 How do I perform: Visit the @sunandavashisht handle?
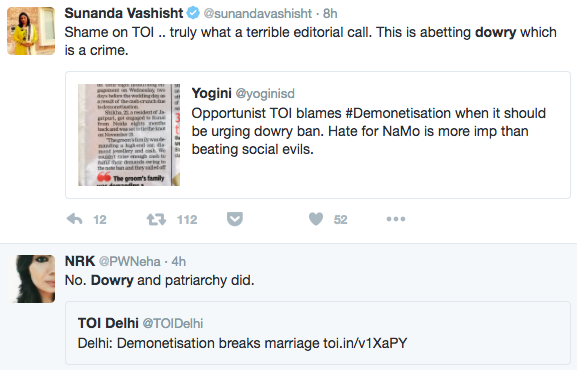[x=258, y=14]
